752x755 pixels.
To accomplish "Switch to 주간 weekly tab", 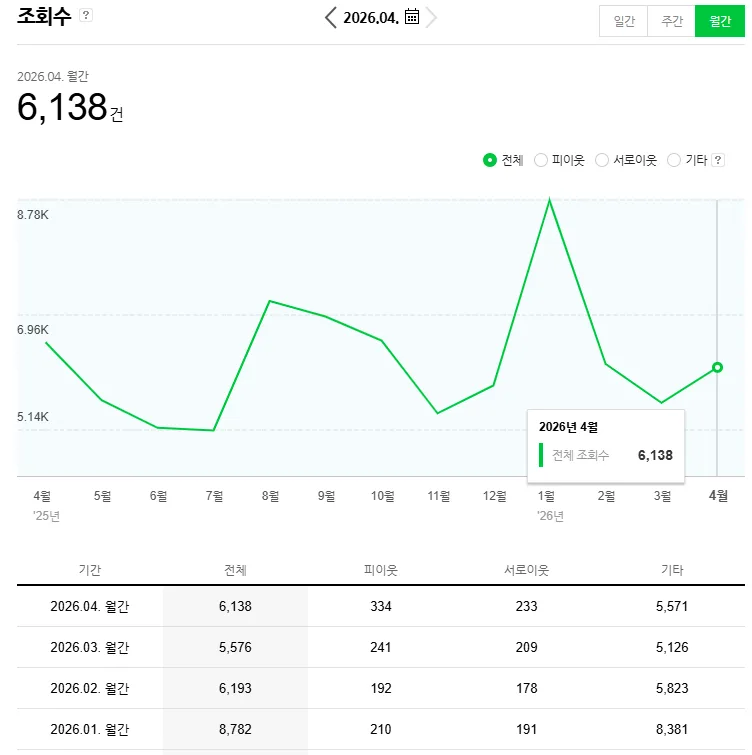I will click(671, 21).
